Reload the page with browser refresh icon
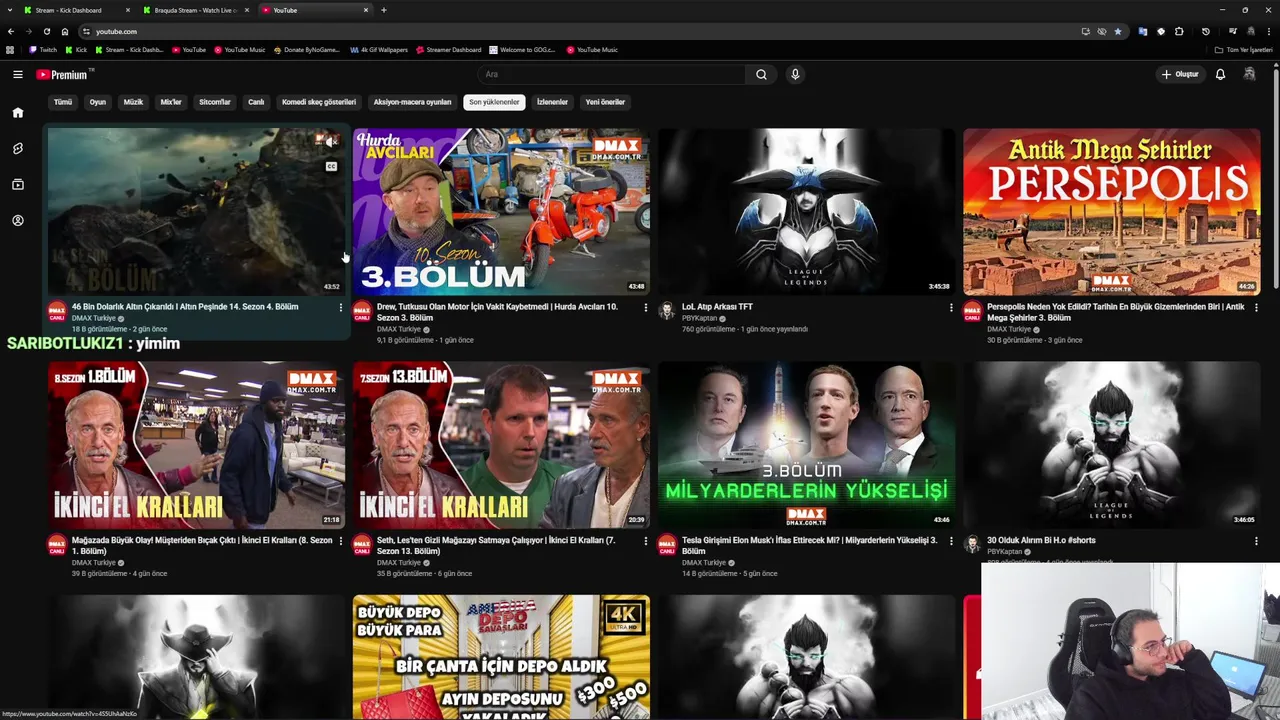The image size is (1280, 720). tap(46, 31)
